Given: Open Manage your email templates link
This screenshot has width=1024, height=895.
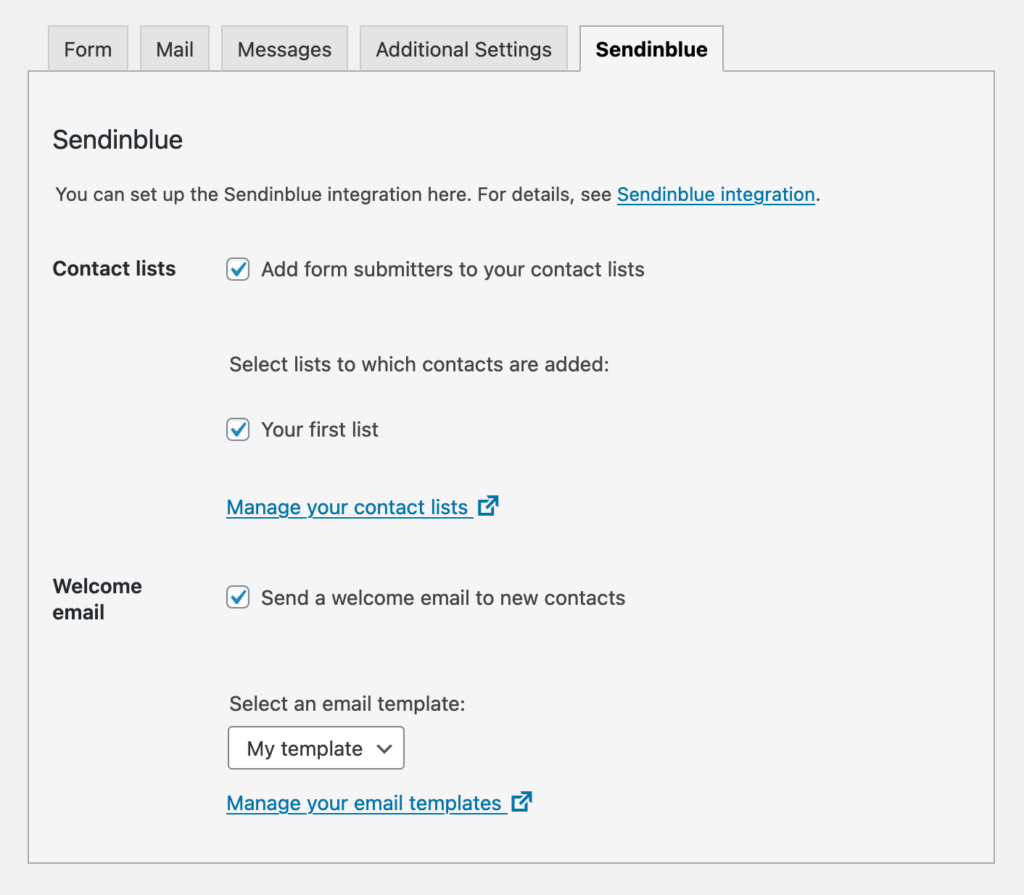Looking at the screenshot, I should pyautogui.click(x=364, y=803).
